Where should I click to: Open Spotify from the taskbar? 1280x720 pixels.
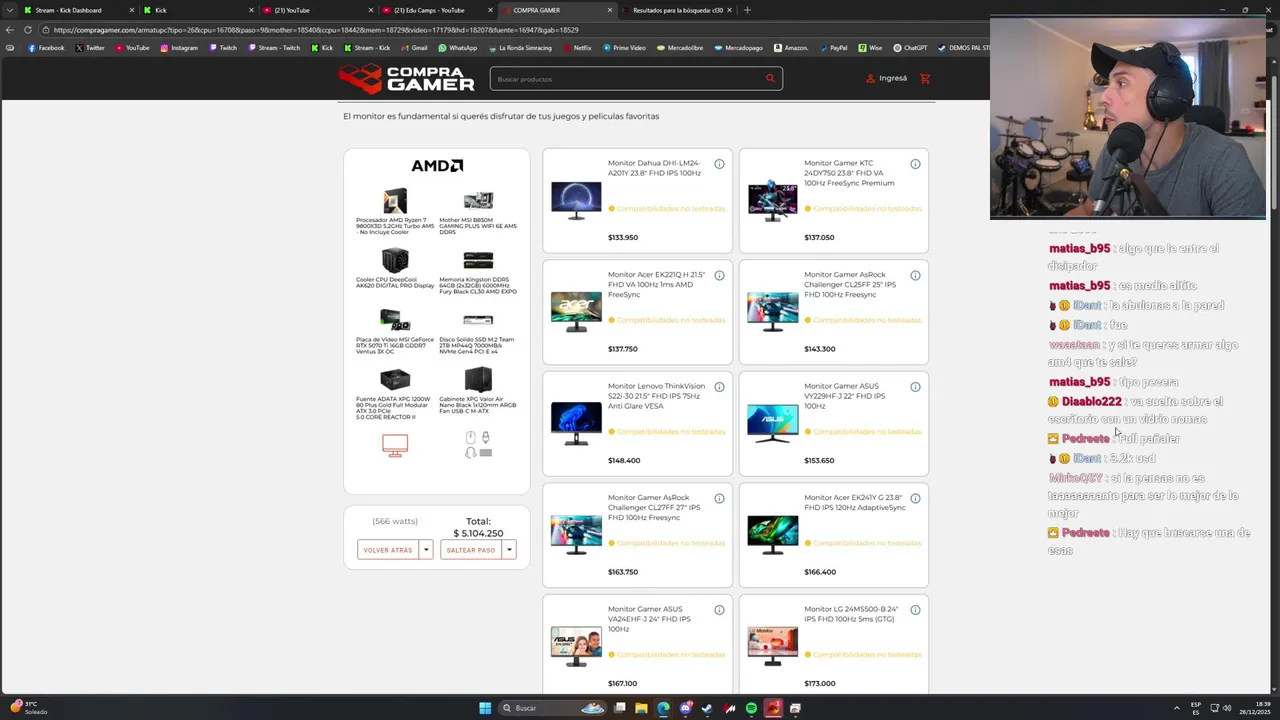pyautogui.click(x=751, y=708)
